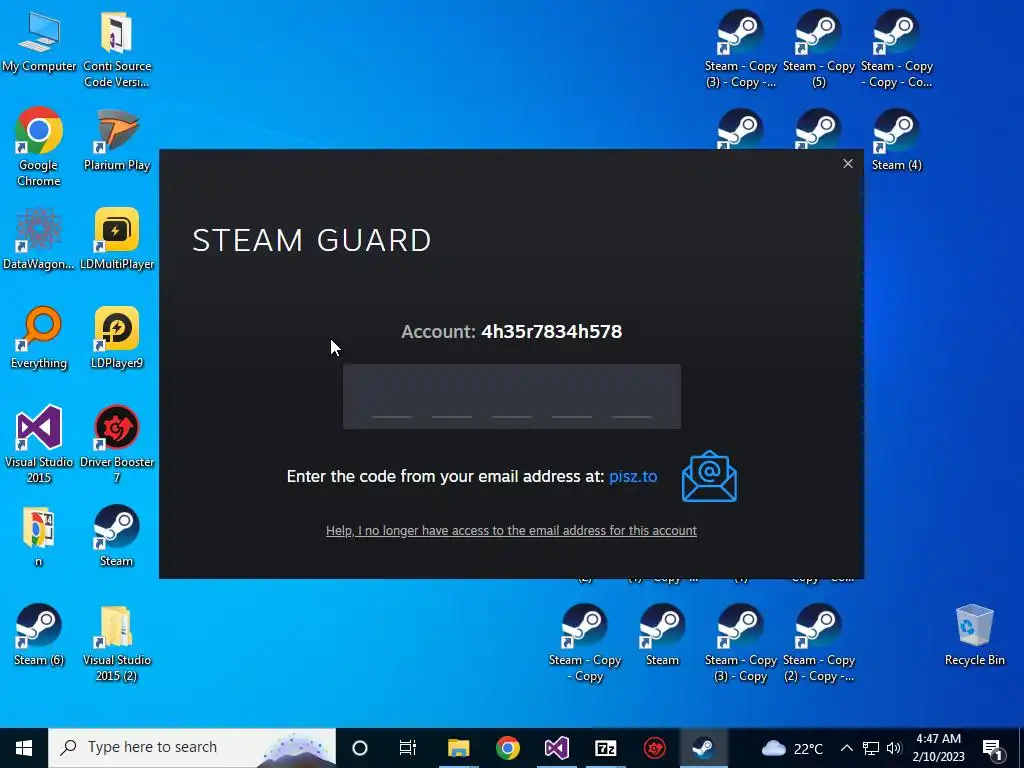The width and height of the screenshot is (1024, 768).
Task: Click the 'Help, I no longer have access' link
Action: [x=511, y=530]
